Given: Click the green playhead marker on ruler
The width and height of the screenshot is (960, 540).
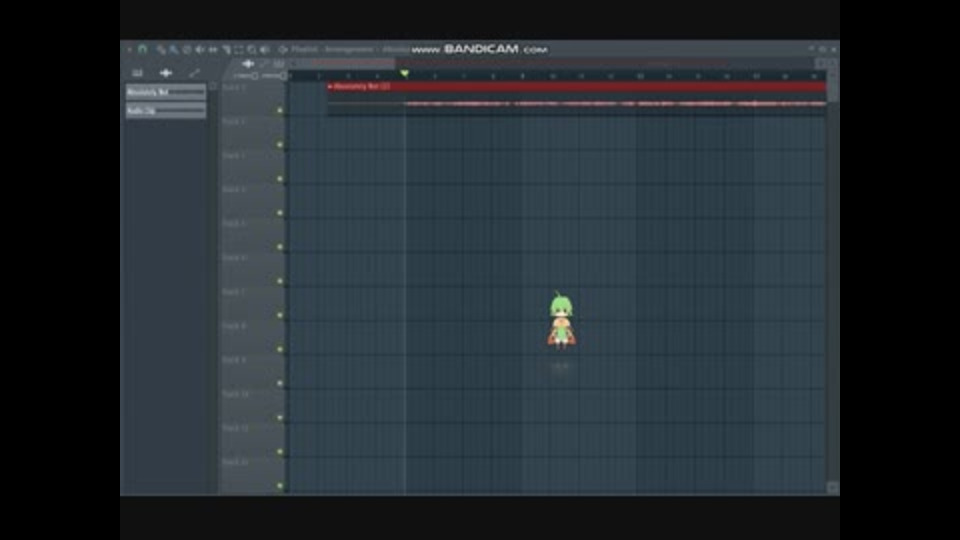Looking at the screenshot, I should (404, 73).
